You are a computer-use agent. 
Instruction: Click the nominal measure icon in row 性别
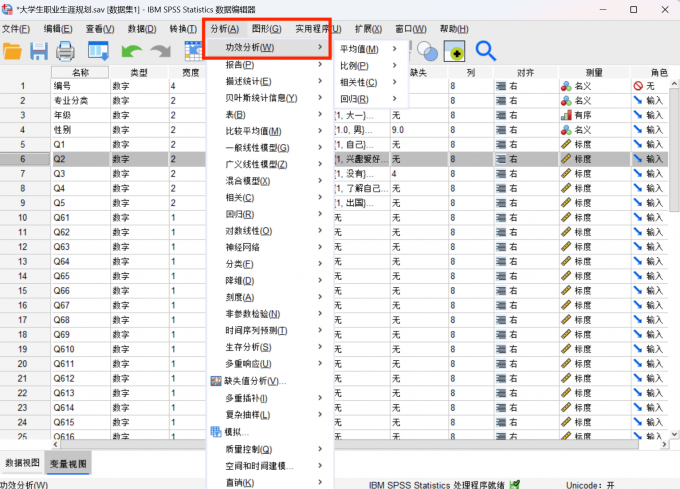(x=566, y=130)
